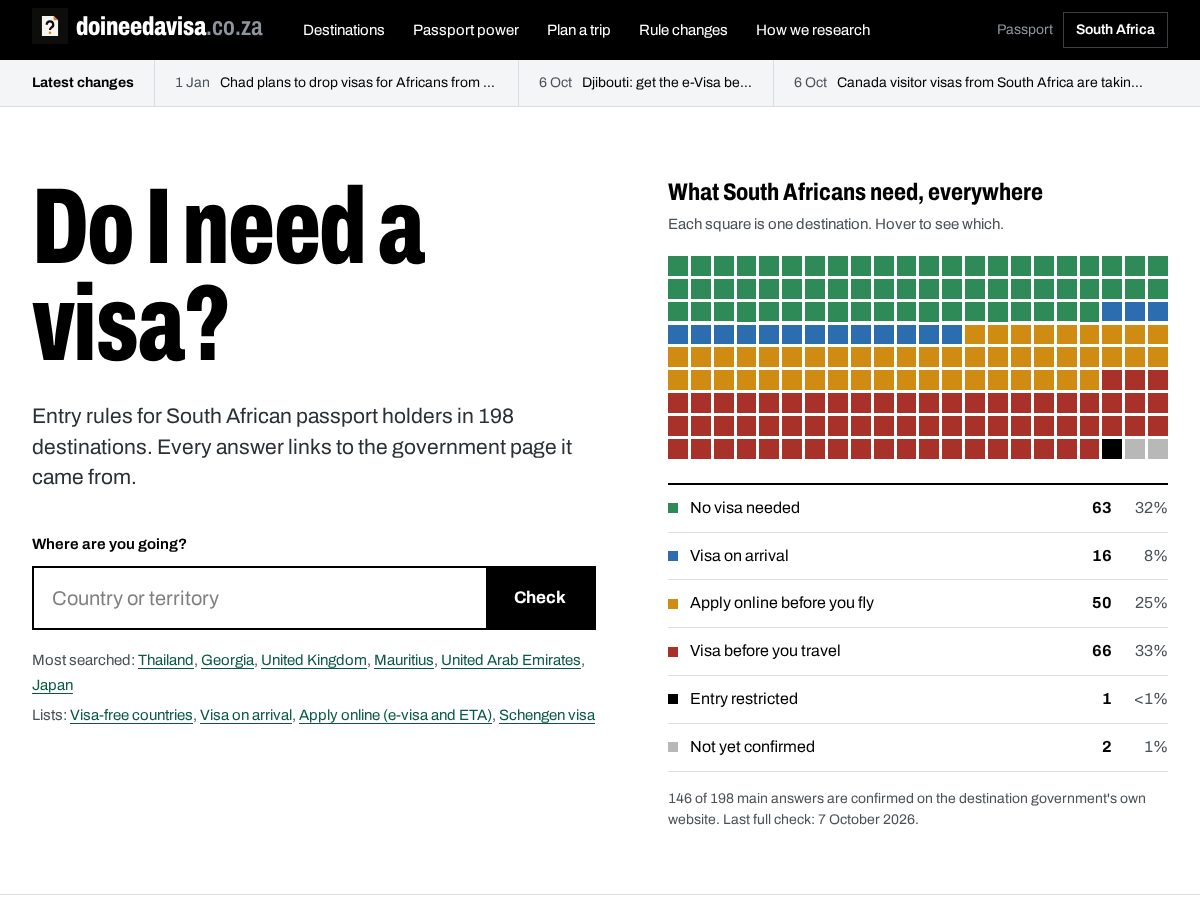Click 146 of 198 main answers note
This screenshot has width=1200, height=900.
(x=907, y=809)
